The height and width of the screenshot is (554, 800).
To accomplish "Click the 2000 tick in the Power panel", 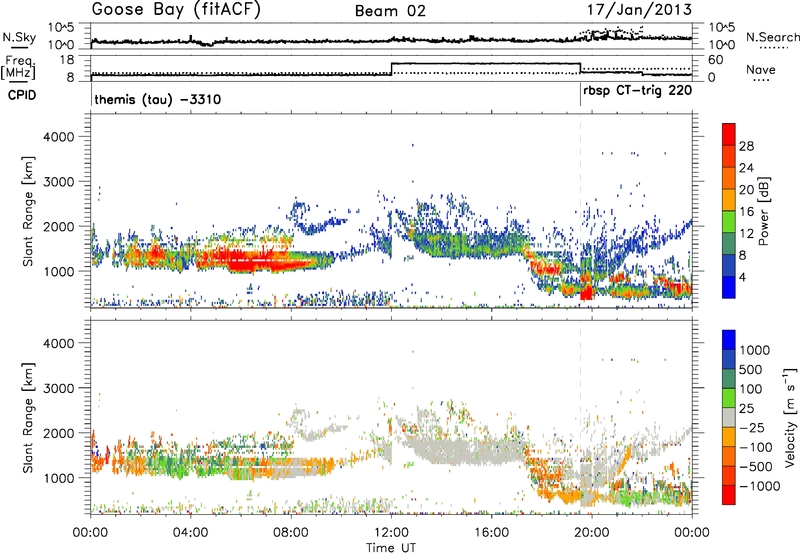I will [x=58, y=226].
